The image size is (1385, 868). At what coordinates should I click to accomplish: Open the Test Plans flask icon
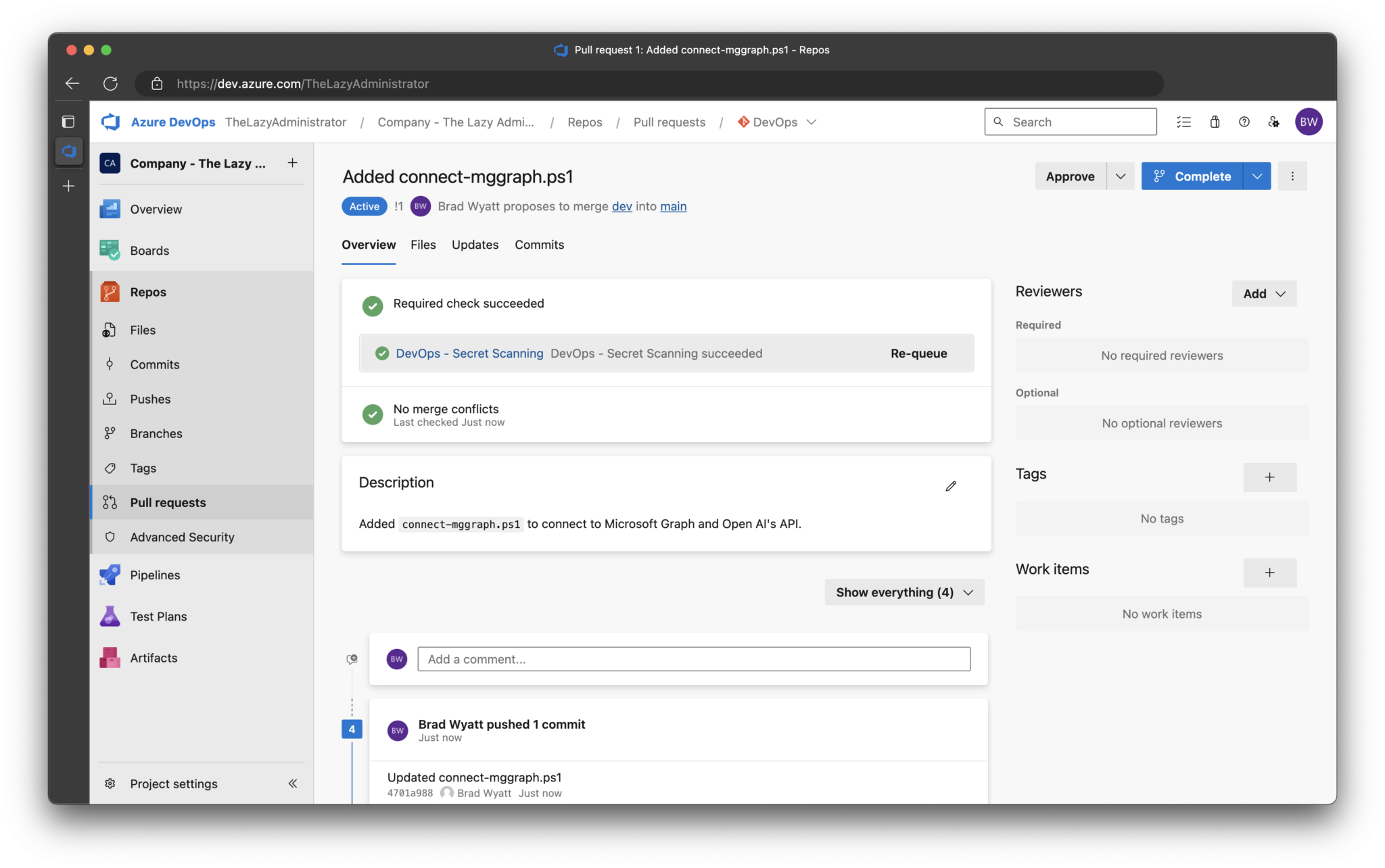(x=110, y=616)
